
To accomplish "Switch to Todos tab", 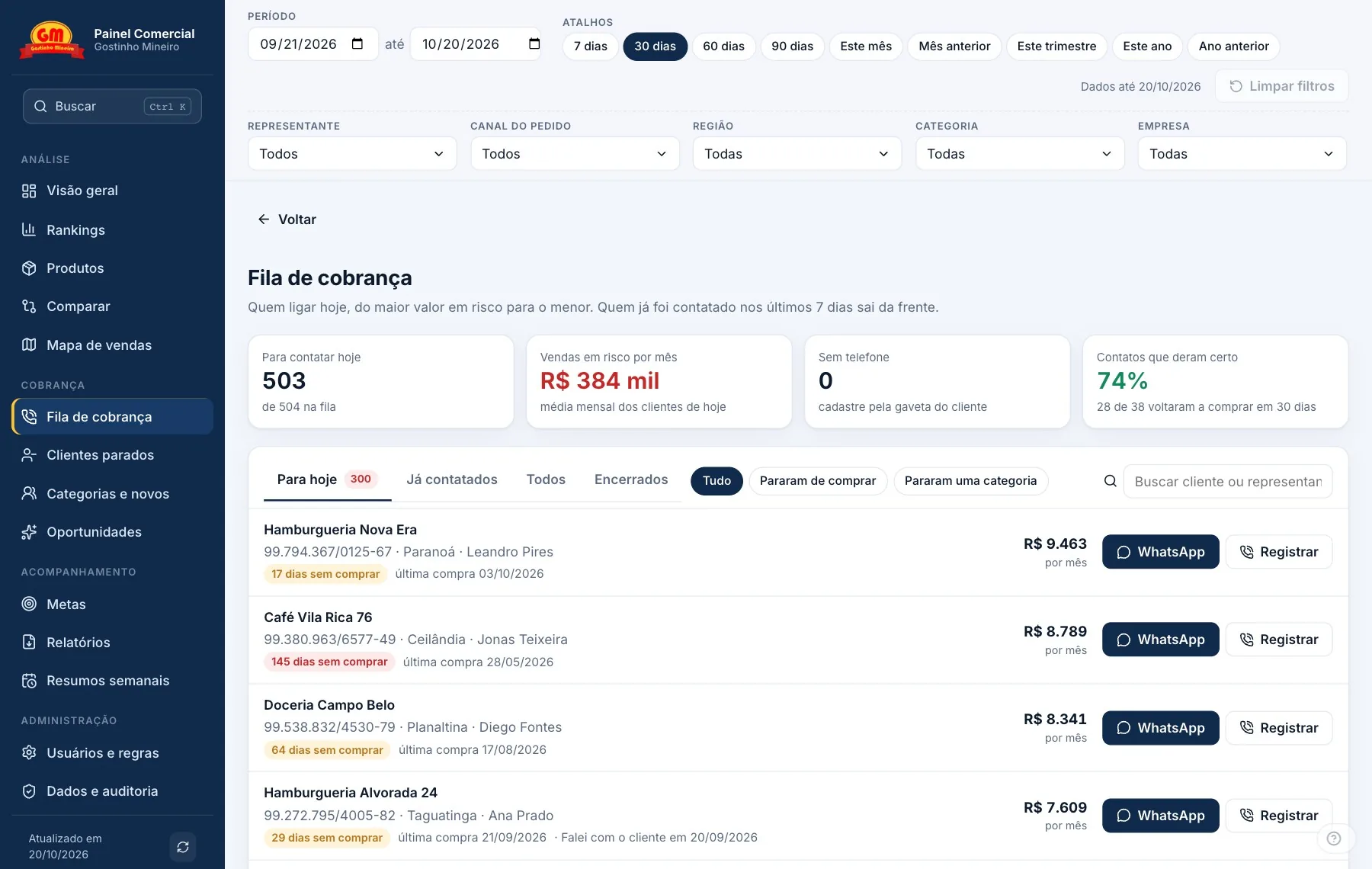I will point(546,480).
